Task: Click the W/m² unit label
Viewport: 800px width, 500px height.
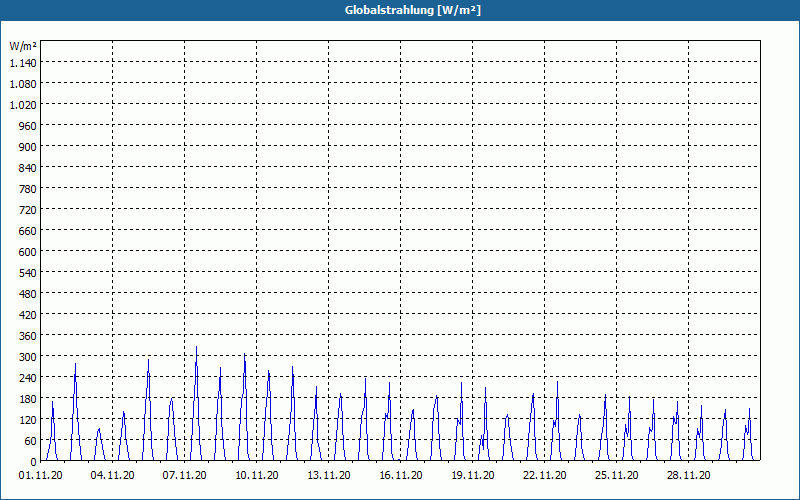Action: [x=23, y=46]
